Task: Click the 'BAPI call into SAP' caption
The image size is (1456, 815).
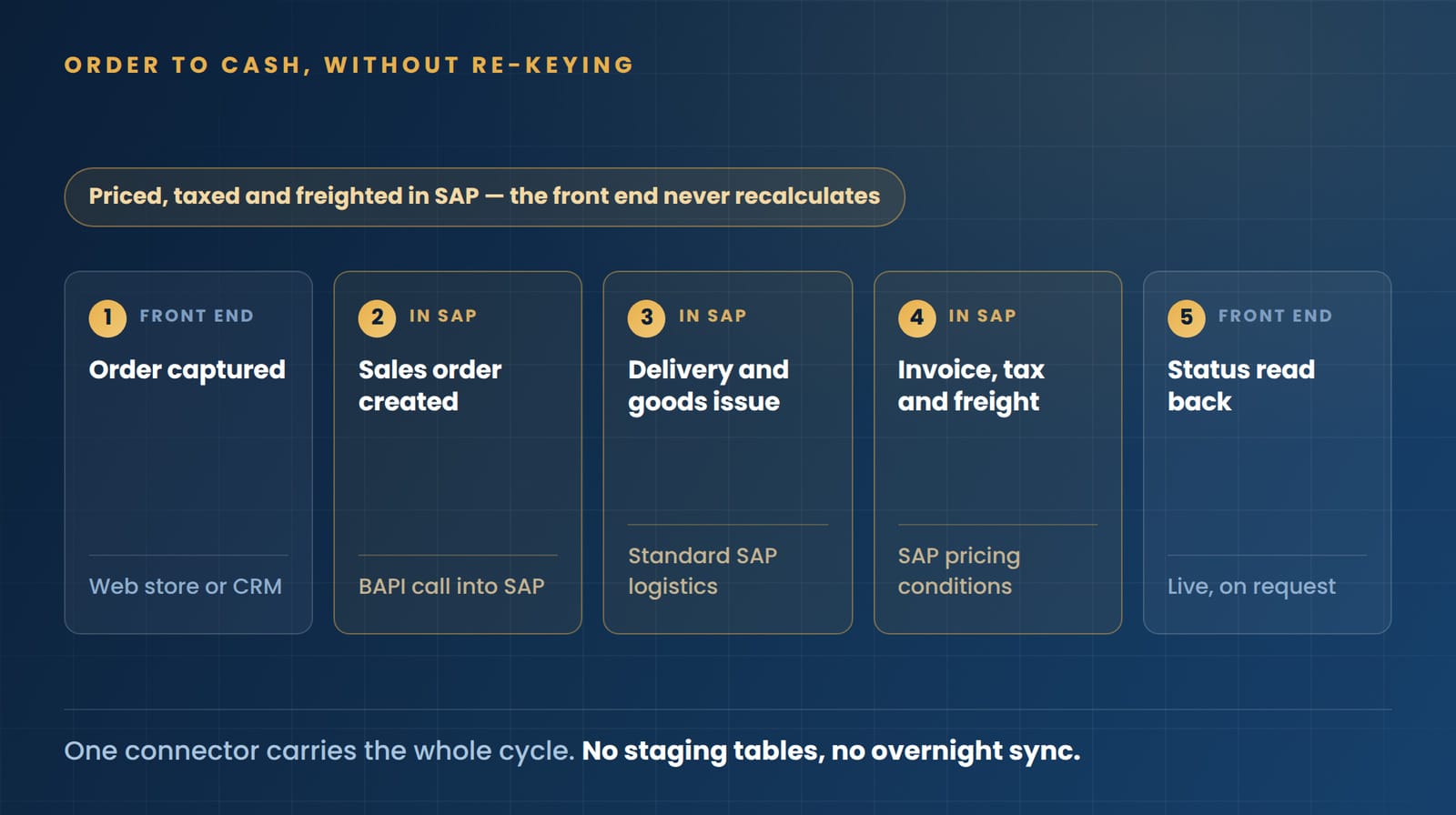Action: coord(451,587)
